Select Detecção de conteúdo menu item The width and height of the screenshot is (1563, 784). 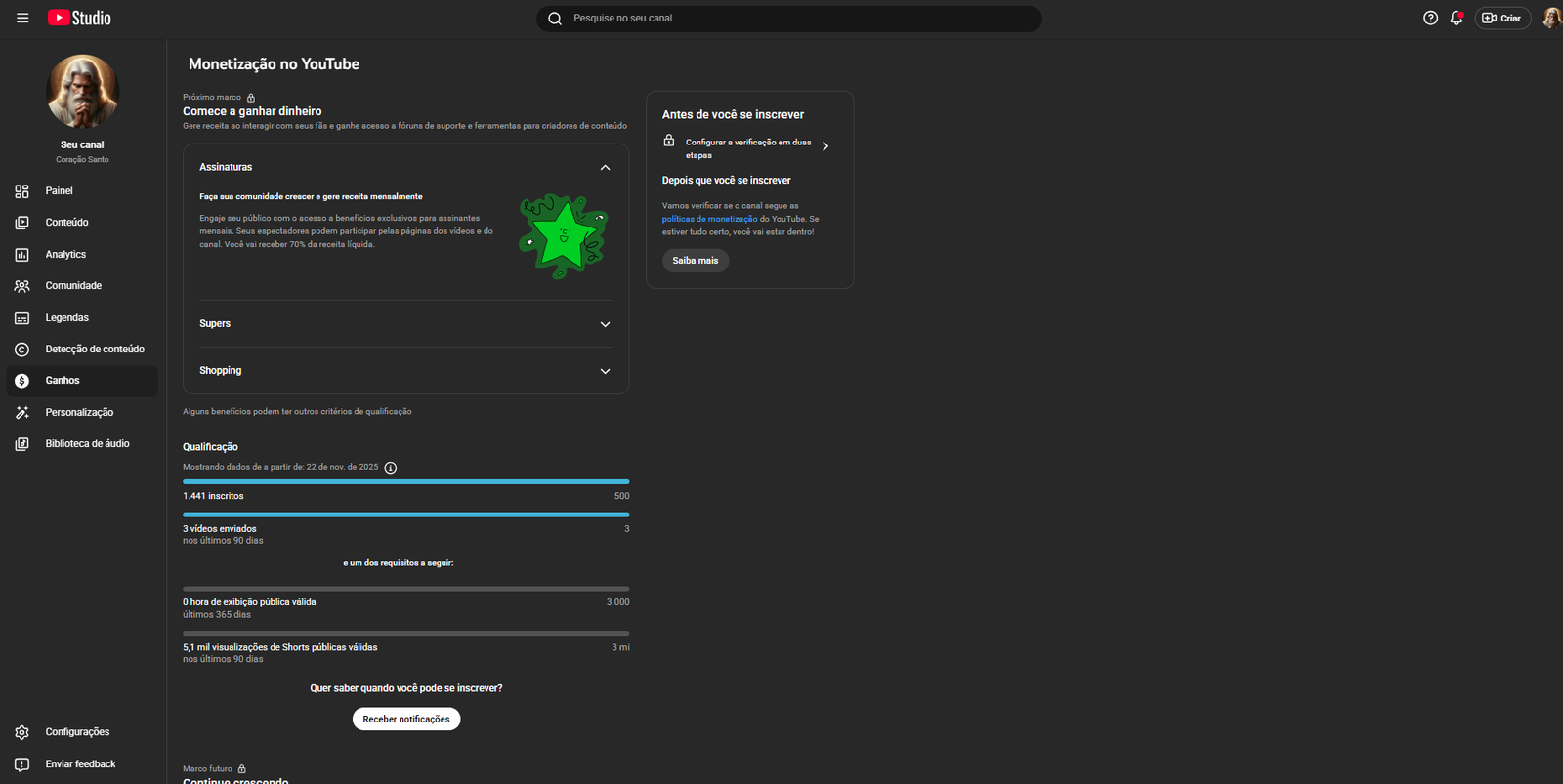point(94,350)
